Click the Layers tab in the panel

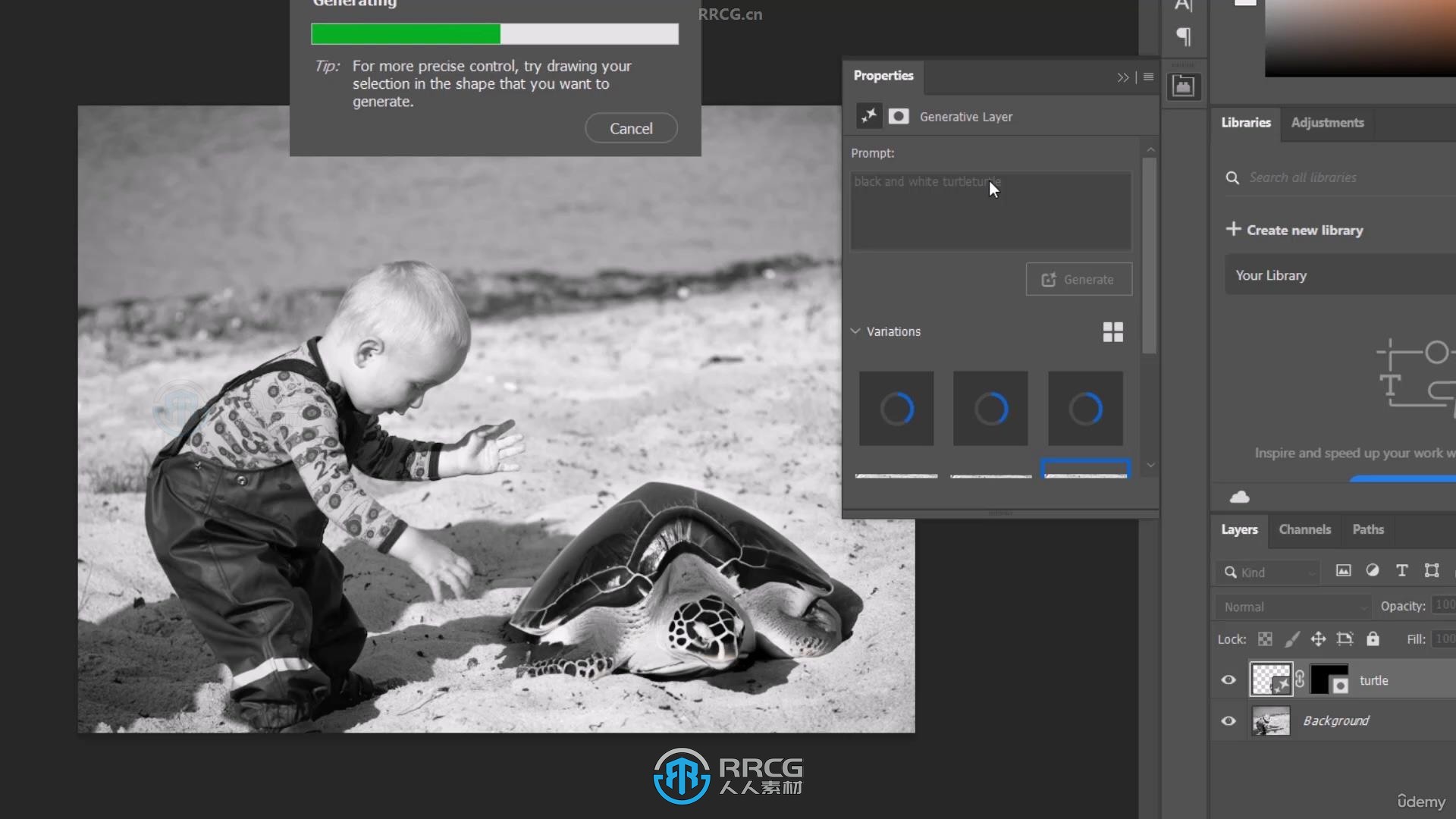coord(1239,529)
